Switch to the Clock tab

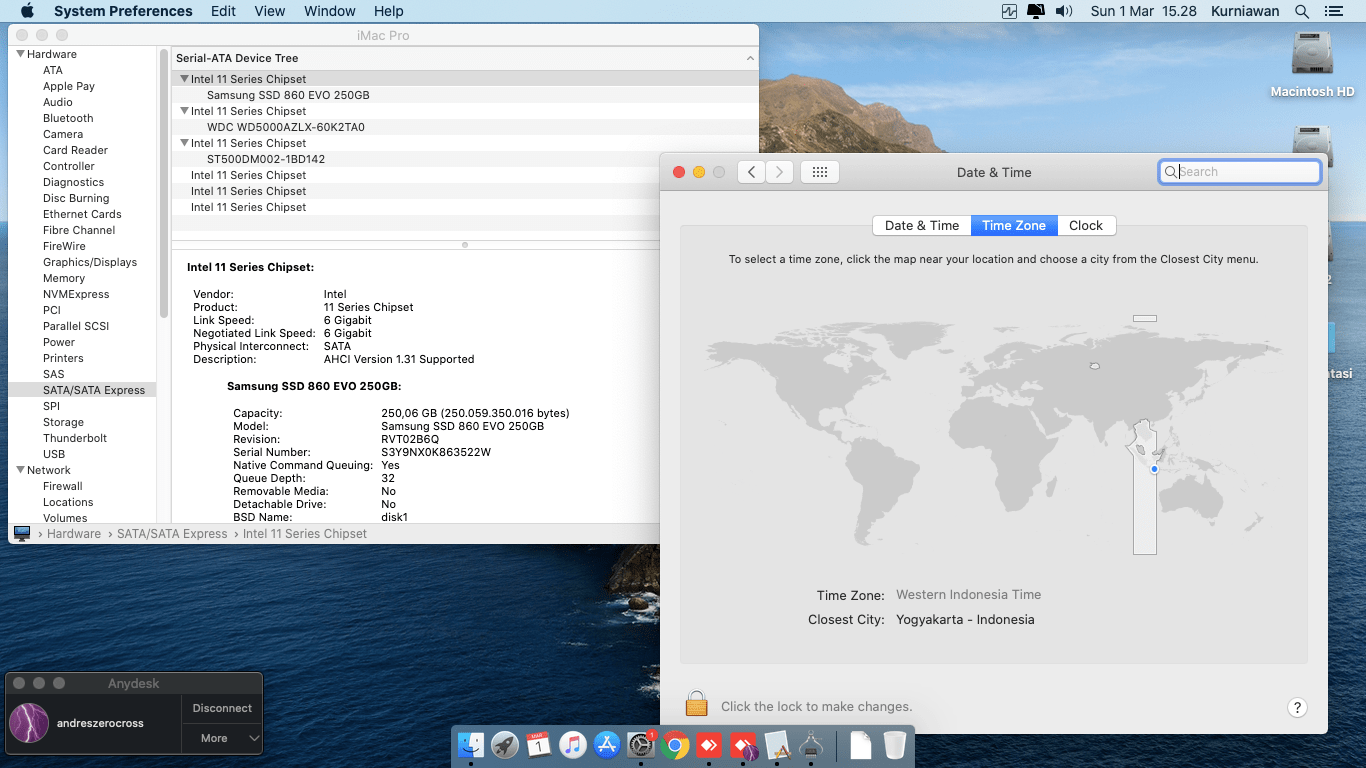coord(1085,225)
